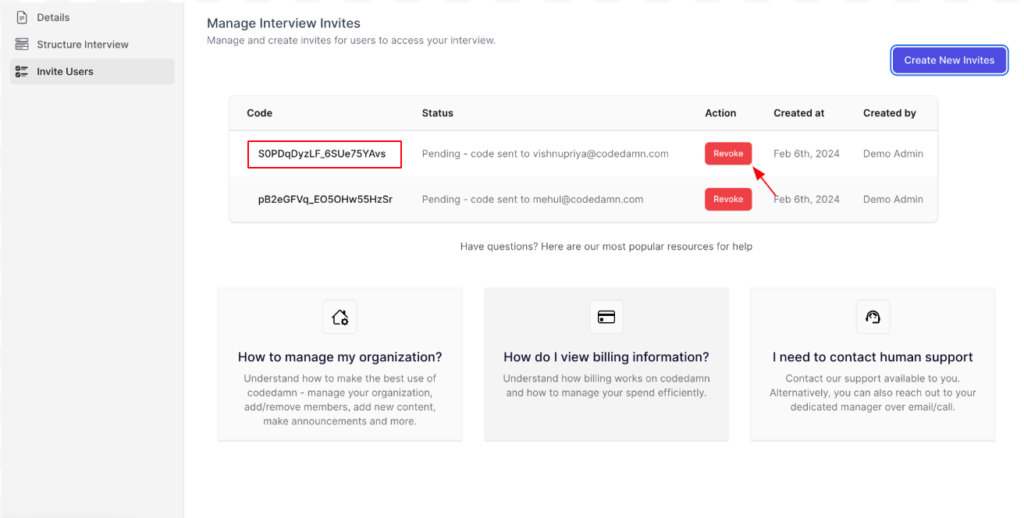This screenshot has width=1024, height=518.
Task: Click the Create New Invites button
Action: 949,60
